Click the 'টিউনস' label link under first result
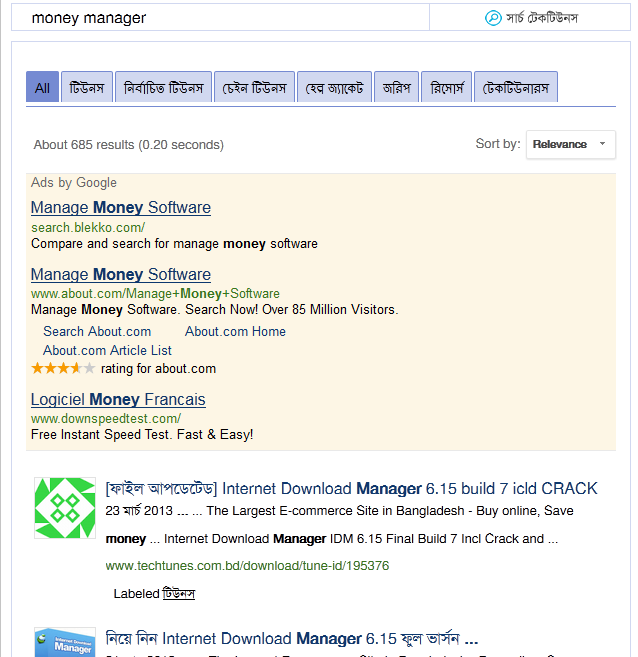 (x=178, y=594)
